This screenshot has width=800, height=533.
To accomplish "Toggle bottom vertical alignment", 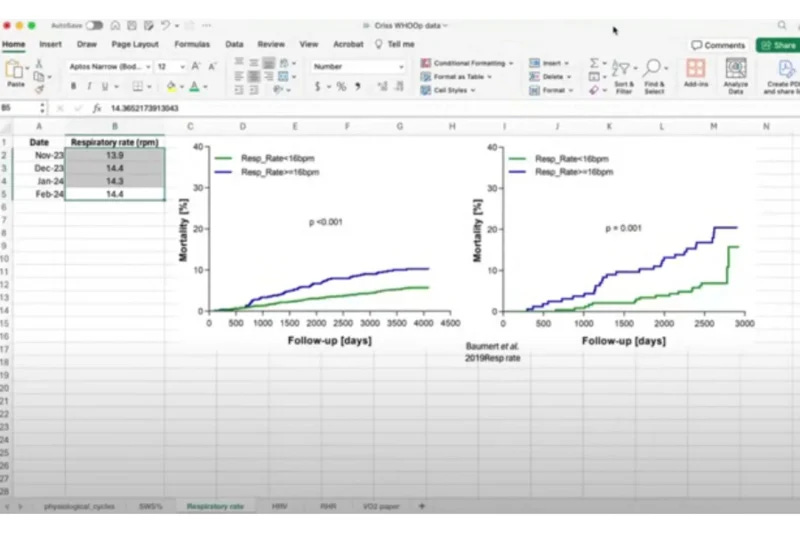I will point(268,63).
